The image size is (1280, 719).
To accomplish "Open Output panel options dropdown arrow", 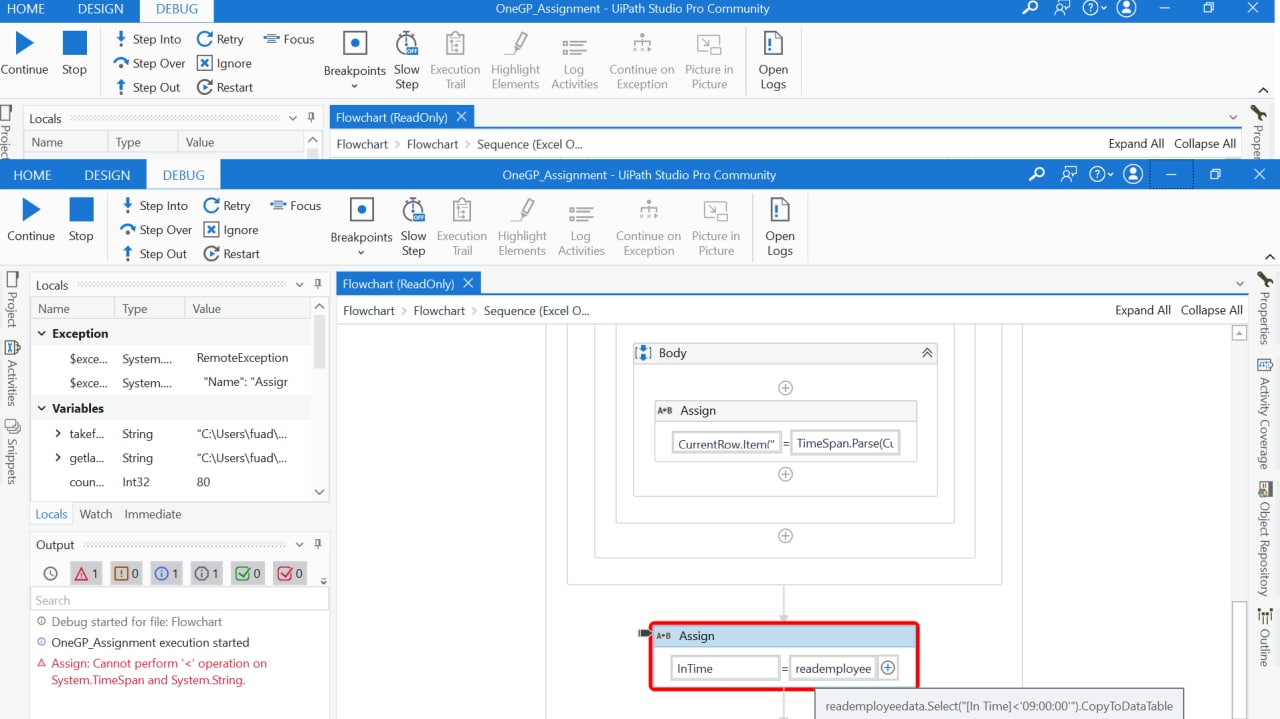I will [x=300, y=545].
